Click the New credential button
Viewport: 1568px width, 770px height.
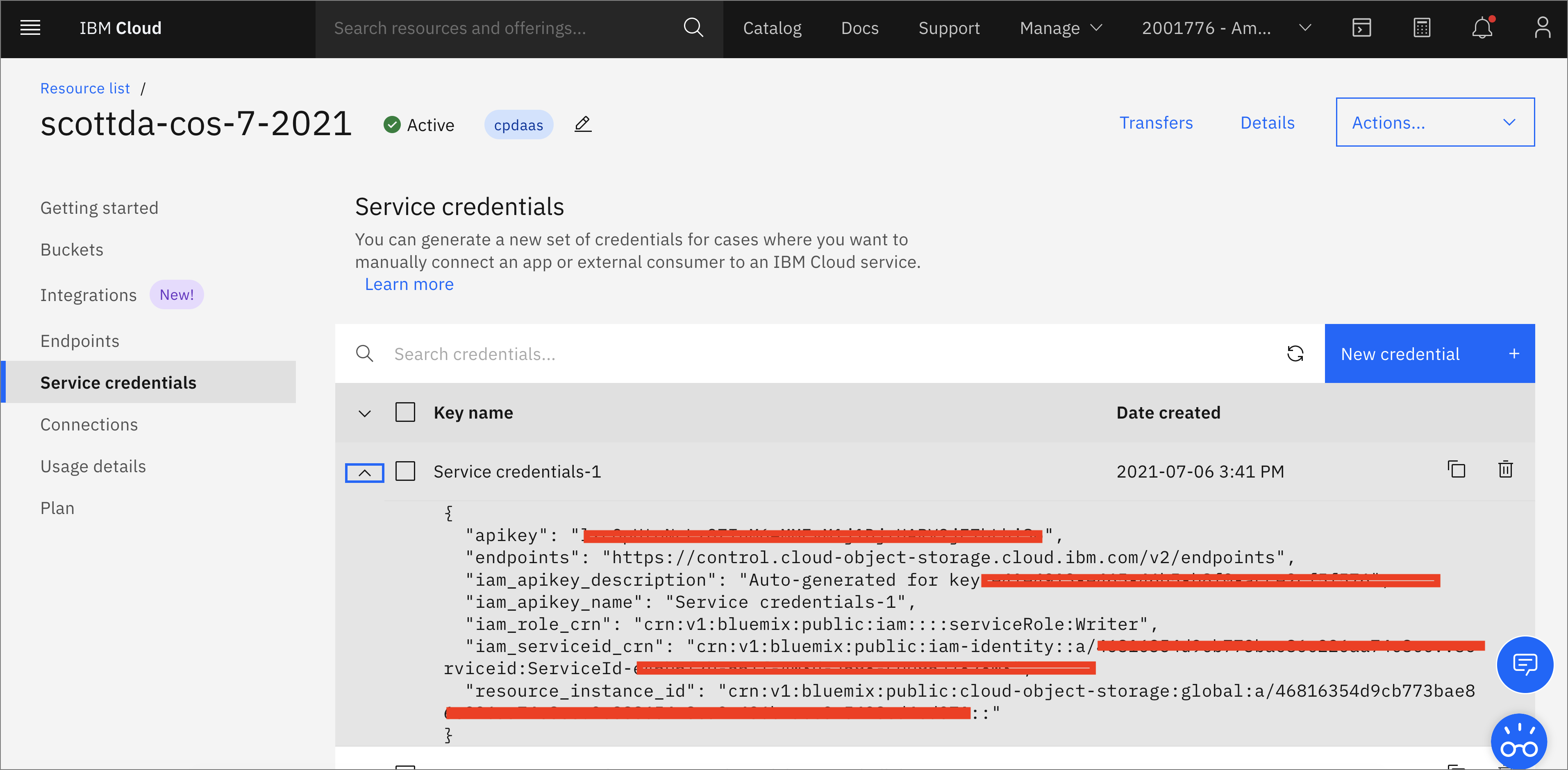(1429, 353)
